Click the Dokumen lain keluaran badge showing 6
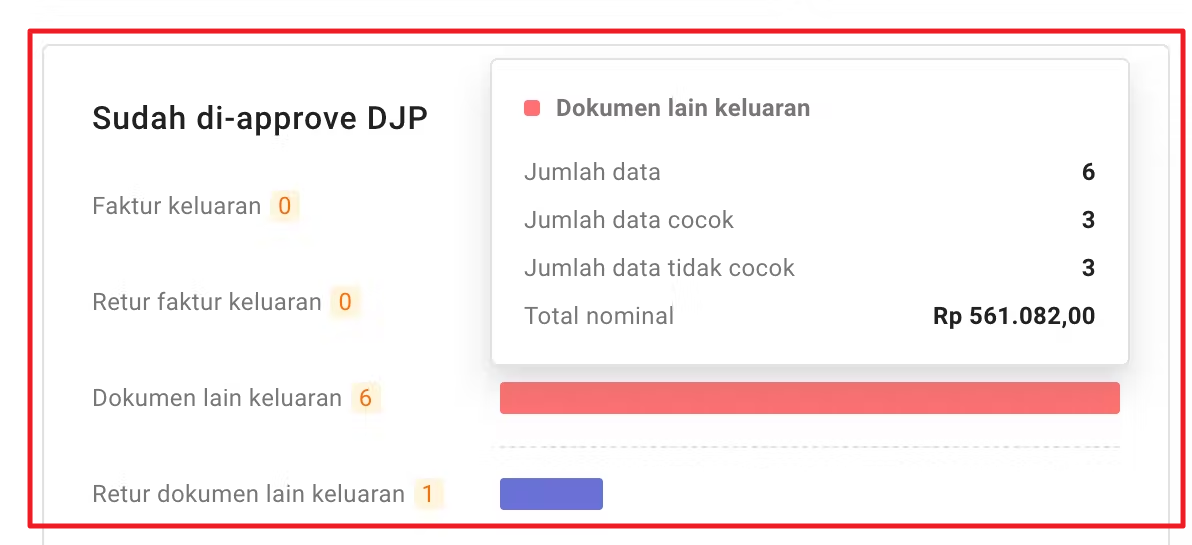Screen dimensions: 1192x545 point(365,398)
